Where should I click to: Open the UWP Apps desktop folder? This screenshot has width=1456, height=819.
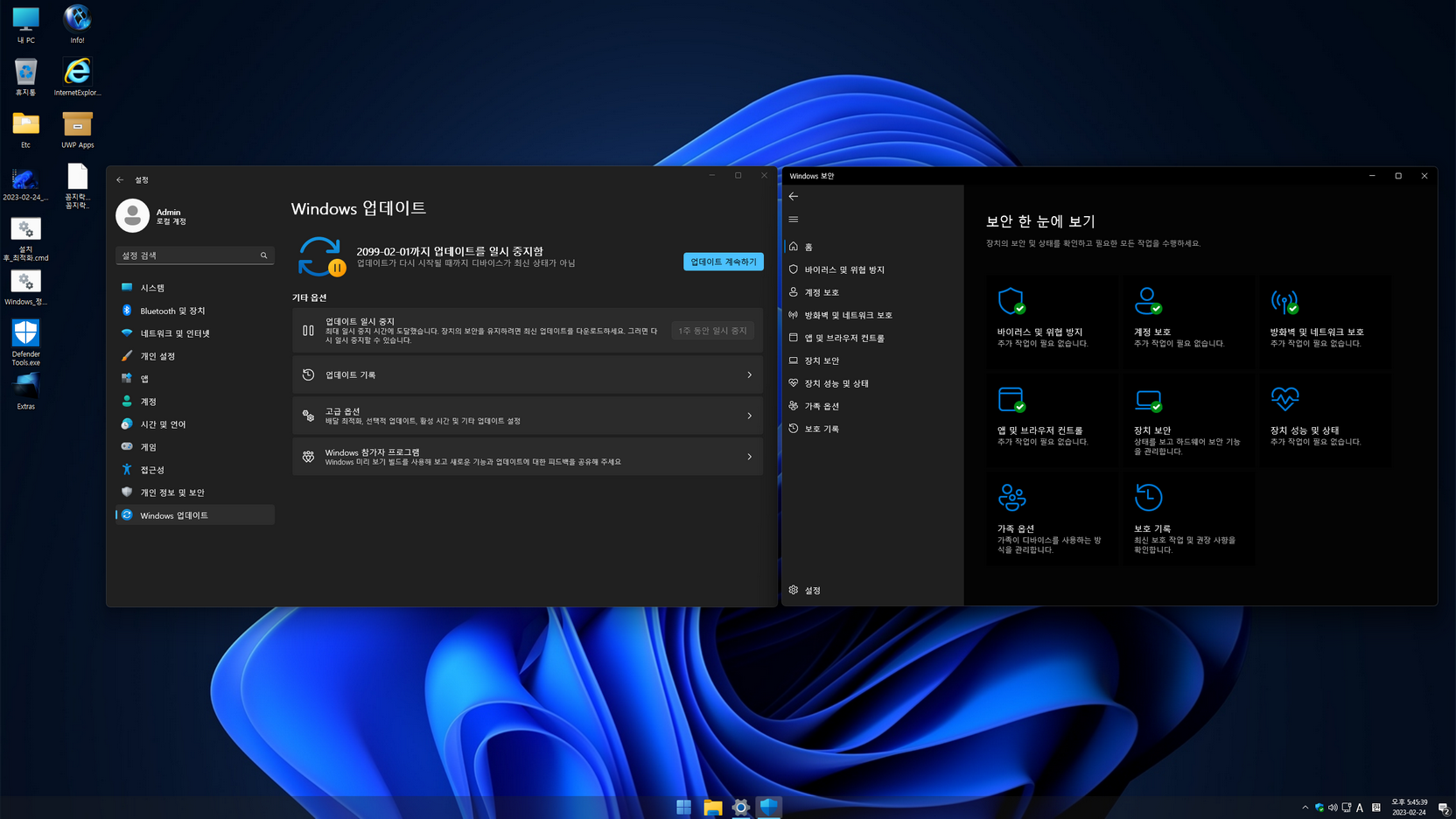coord(77,129)
